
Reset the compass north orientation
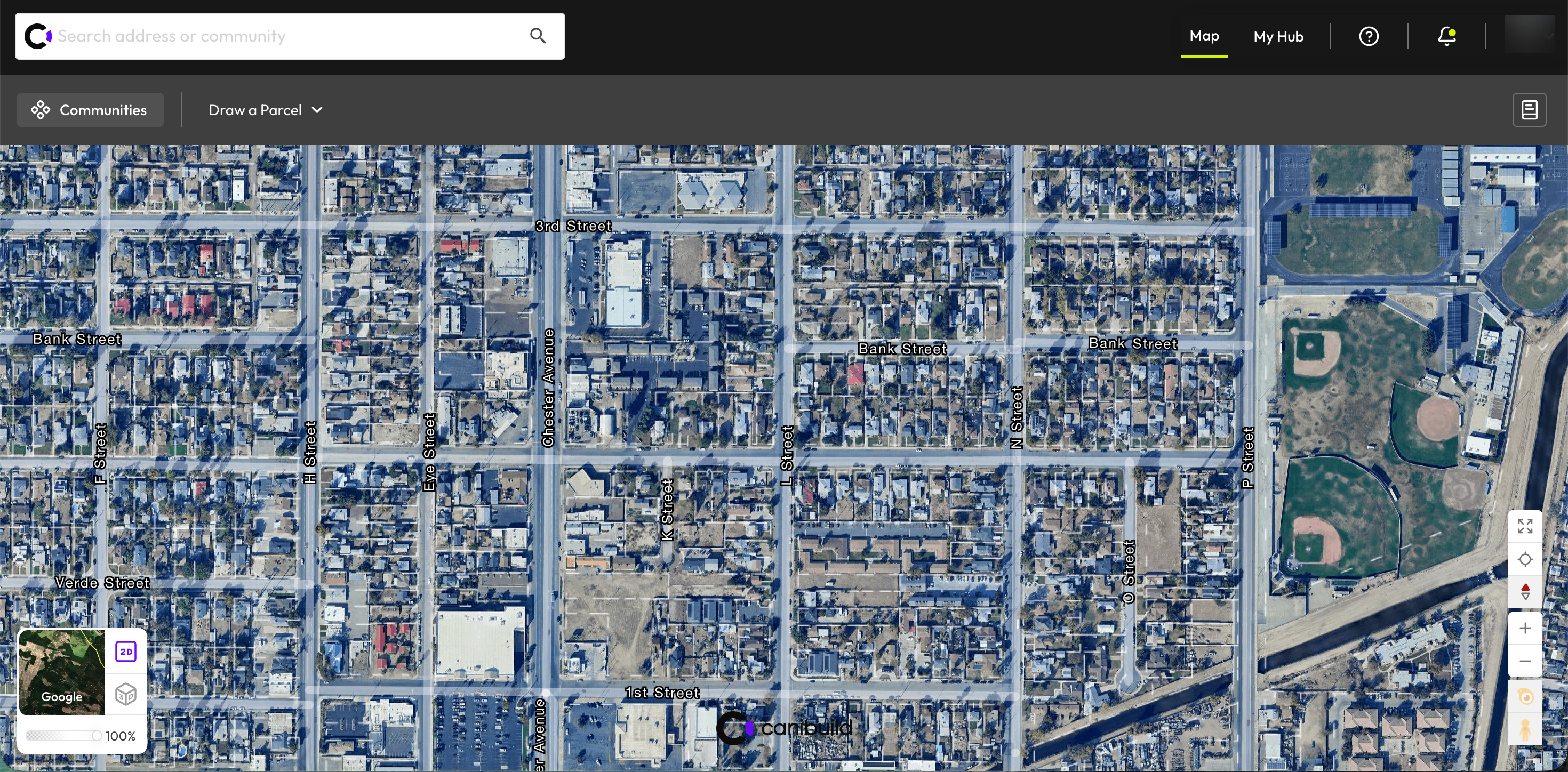[1525, 591]
